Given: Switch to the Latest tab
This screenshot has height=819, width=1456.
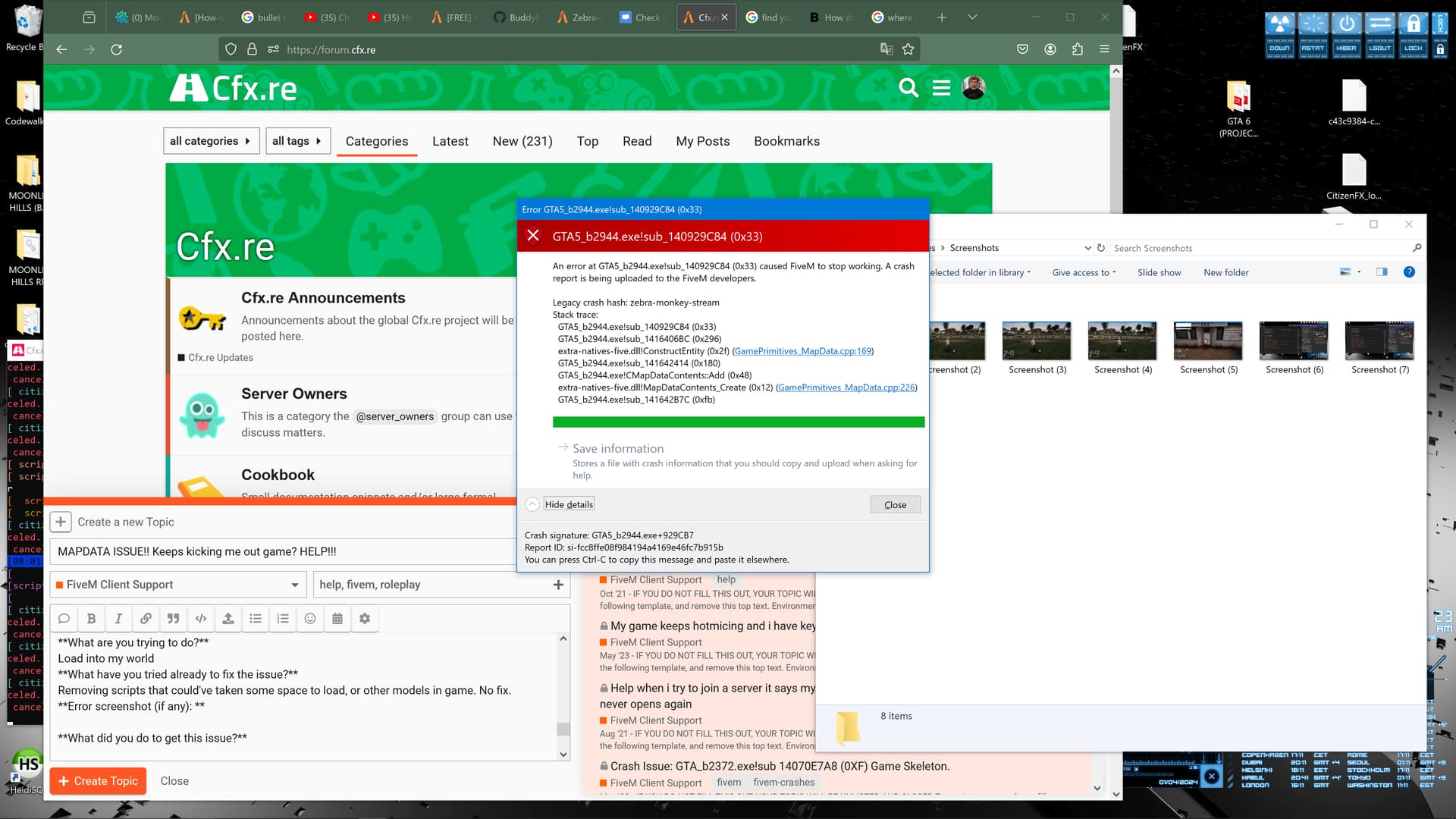Looking at the screenshot, I should click(x=450, y=141).
